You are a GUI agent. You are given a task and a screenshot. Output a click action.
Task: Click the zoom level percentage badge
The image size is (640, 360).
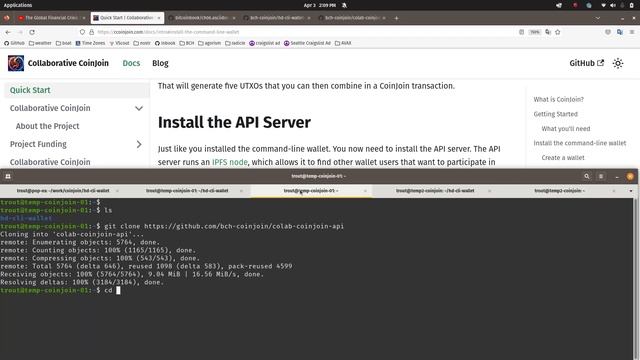(x=535, y=32)
